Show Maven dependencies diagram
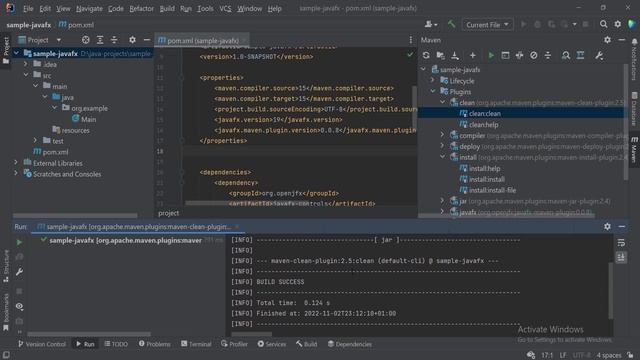 (580, 55)
